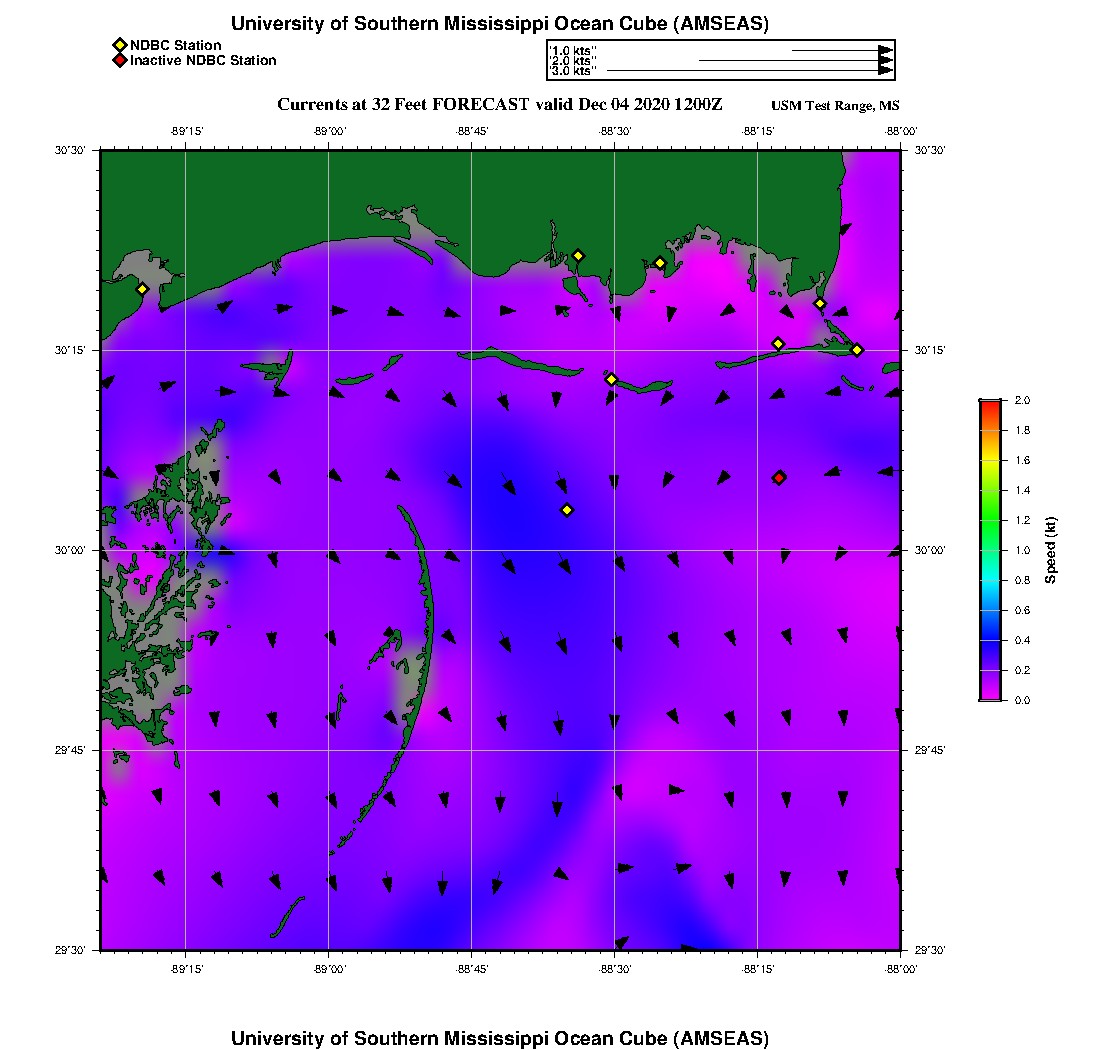The image size is (1100, 1050).
Task: Click the yellow diamond beside the NDBC Station legend
Action: point(119,45)
